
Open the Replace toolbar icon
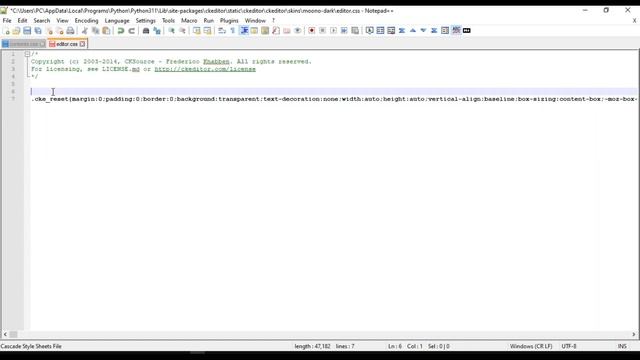[157, 31]
